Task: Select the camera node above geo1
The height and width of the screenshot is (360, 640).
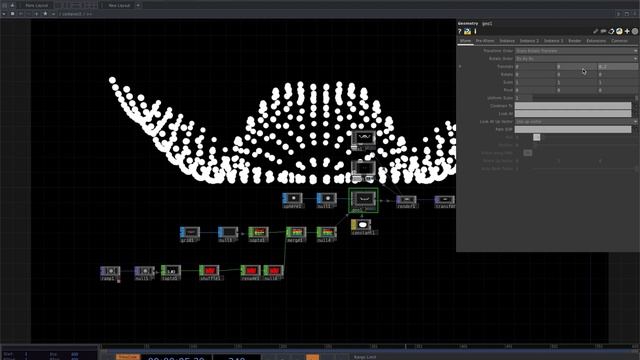Action: 363,140
